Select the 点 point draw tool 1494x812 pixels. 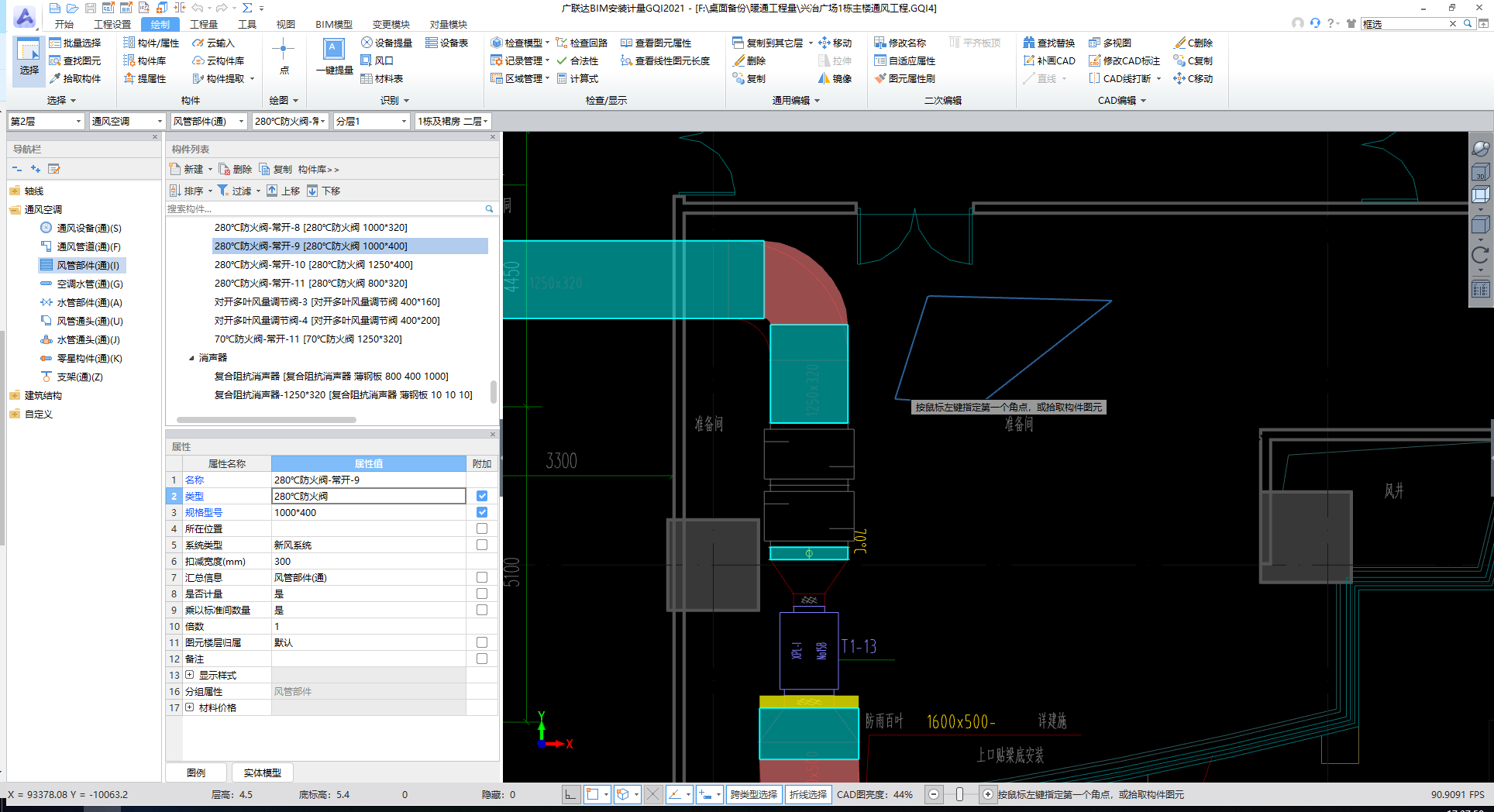(x=284, y=57)
